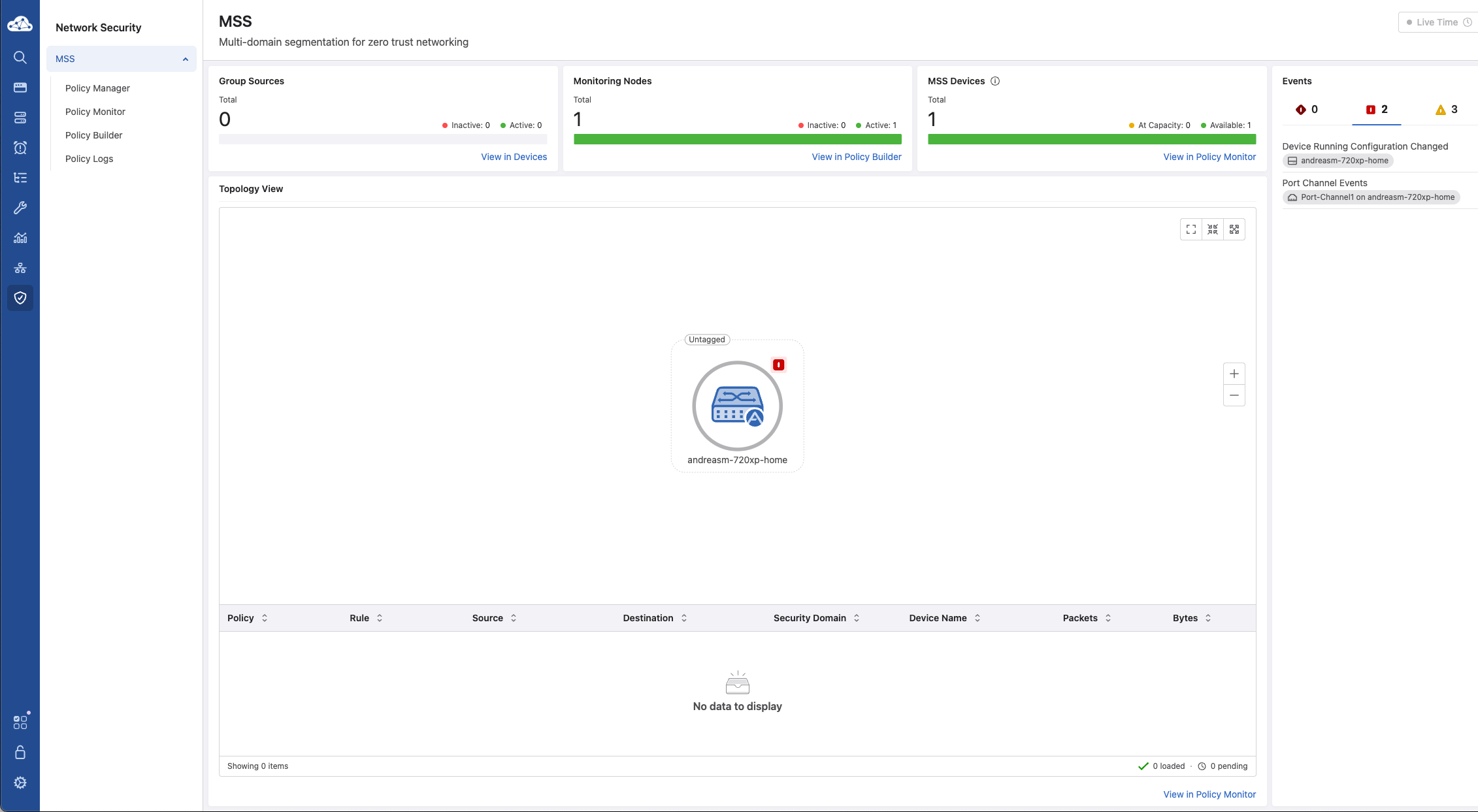The width and height of the screenshot is (1478, 812).
Task: Open Policy Manager from the menu
Action: click(97, 88)
